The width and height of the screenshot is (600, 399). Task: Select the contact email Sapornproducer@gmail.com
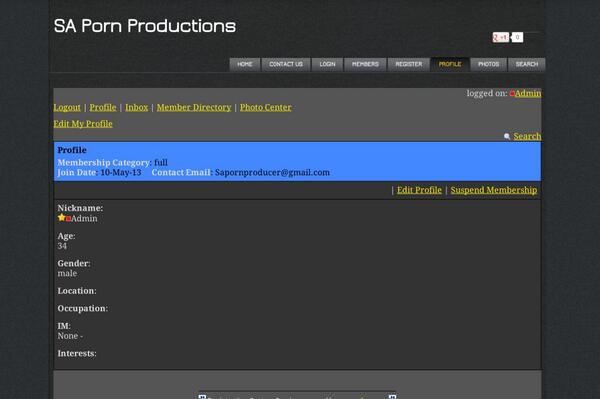[x=272, y=173]
